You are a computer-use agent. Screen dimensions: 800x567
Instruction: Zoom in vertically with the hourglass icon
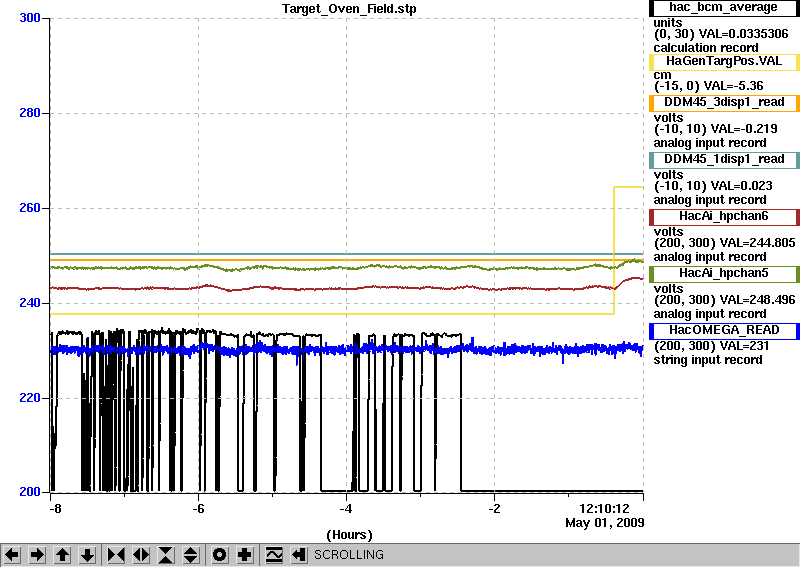tap(166, 555)
